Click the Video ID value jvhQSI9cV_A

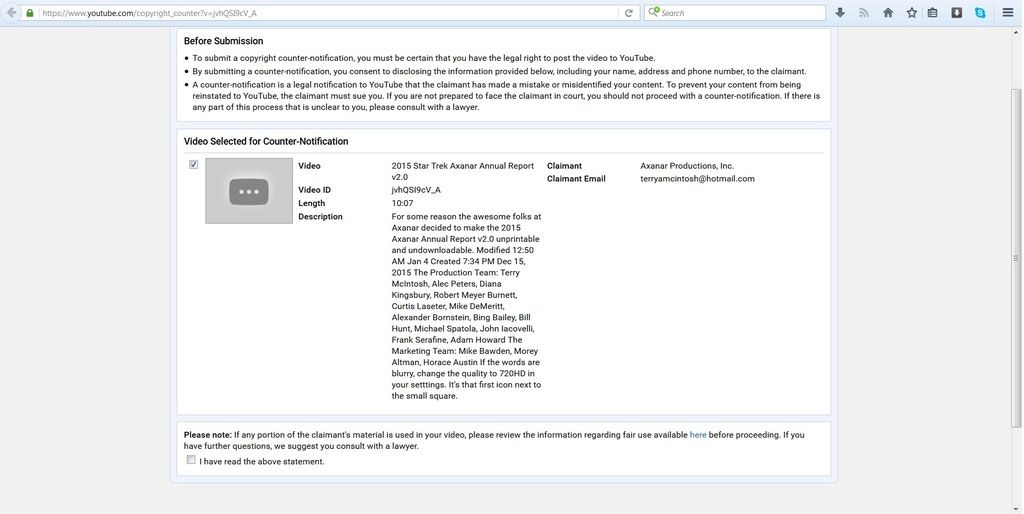(416, 190)
